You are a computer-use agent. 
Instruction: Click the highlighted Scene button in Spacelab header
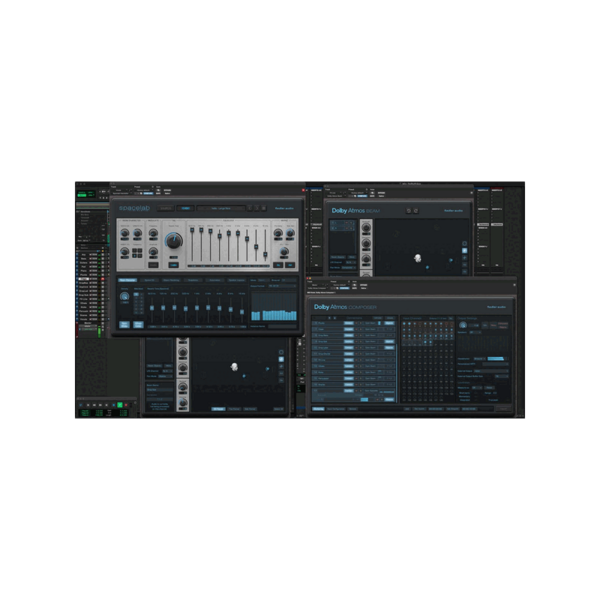[185, 208]
